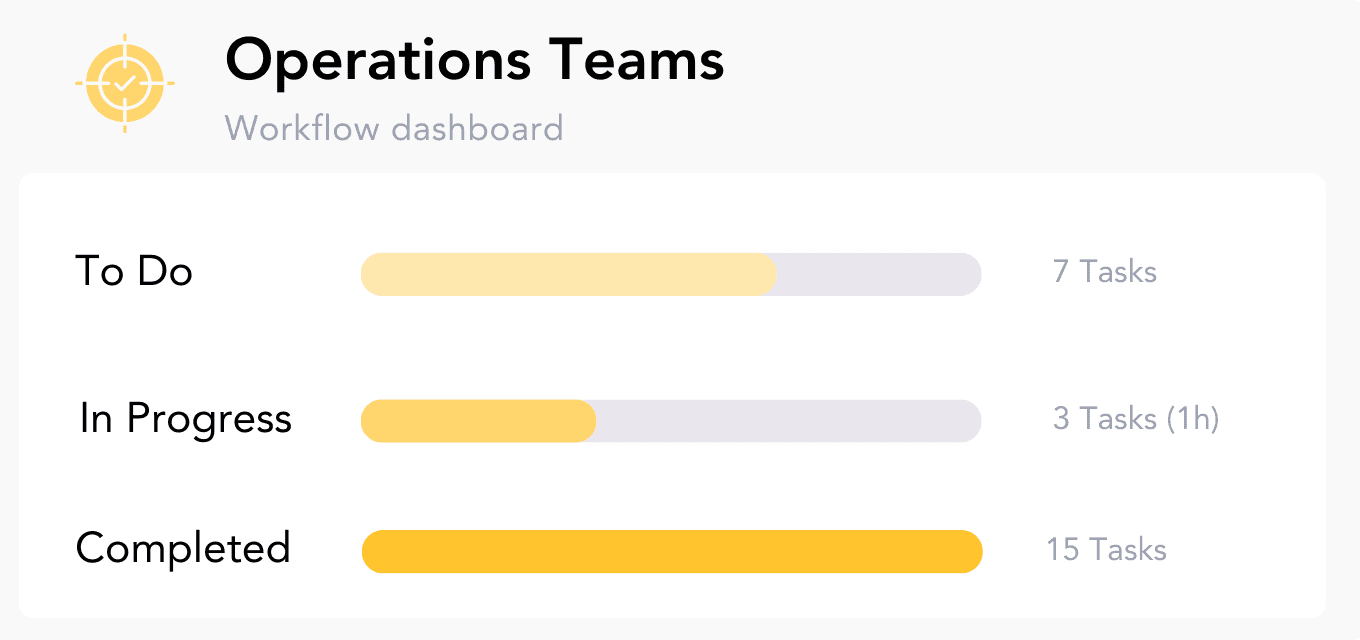Click the 7 Tasks link
This screenshot has width=1360, height=640.
tap(1103, 271)
